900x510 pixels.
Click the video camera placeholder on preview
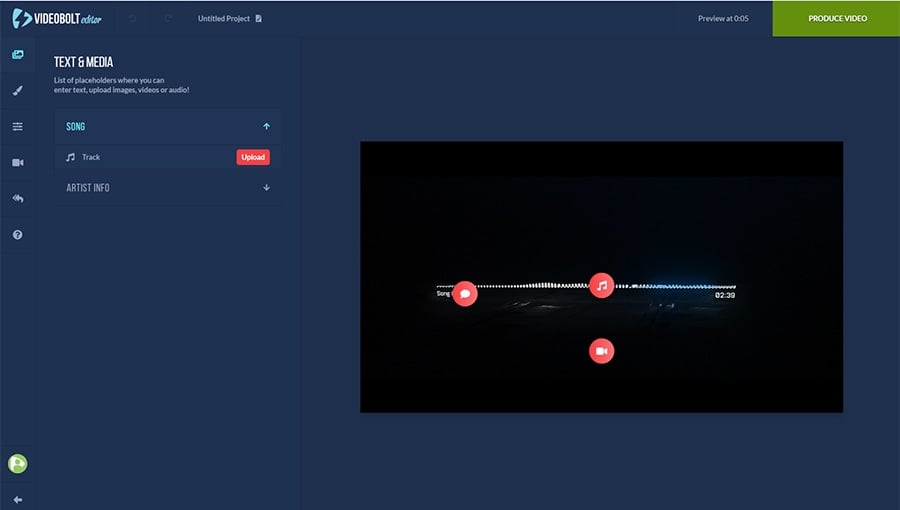click(601, 351)
